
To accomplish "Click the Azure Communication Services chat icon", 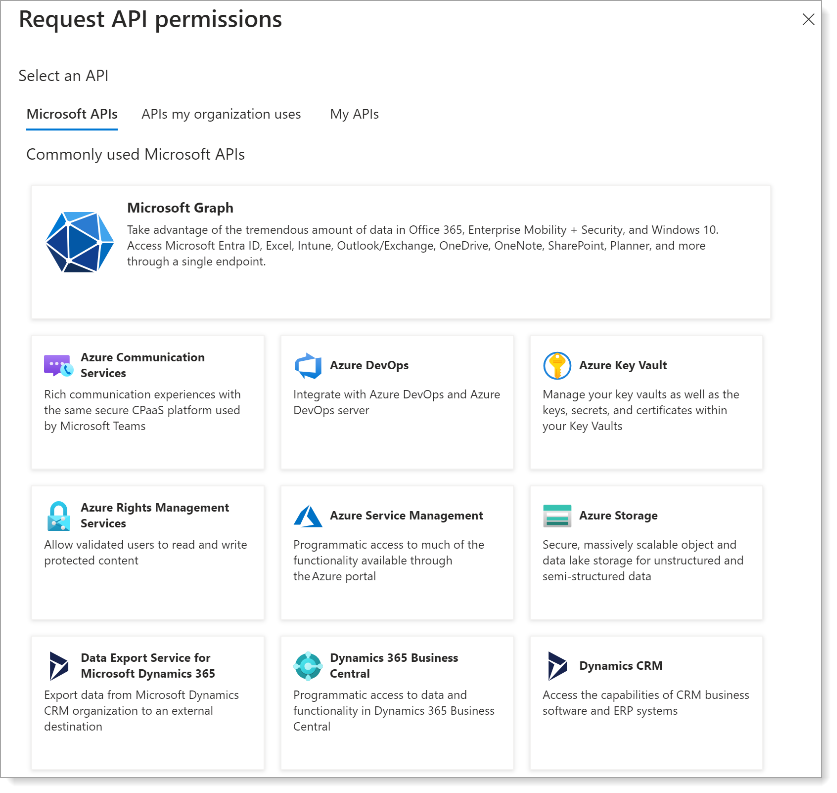I will click(58, 366).
